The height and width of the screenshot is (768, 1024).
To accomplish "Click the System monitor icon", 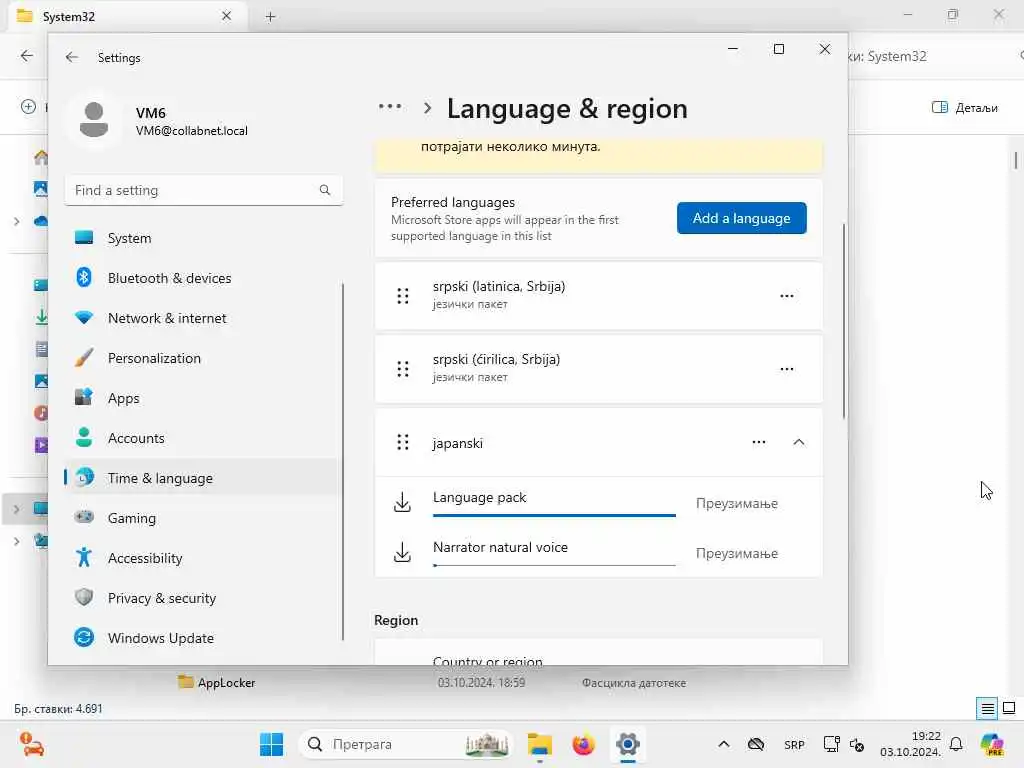I will coord(84,238).
